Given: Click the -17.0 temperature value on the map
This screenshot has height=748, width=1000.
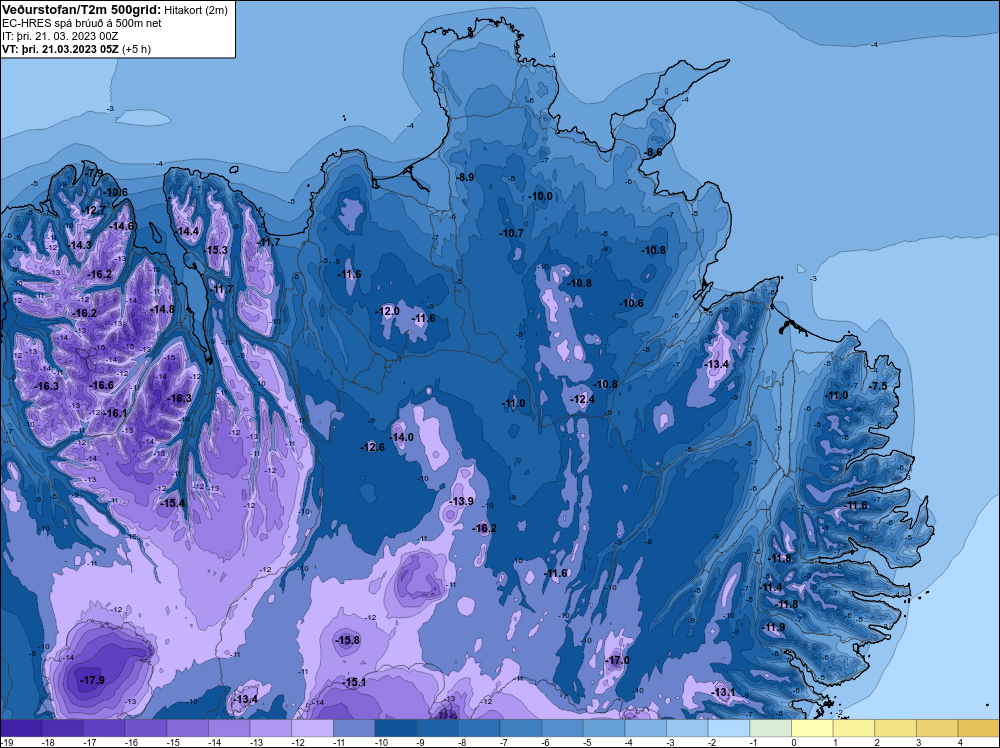Looking at the screenshot, I should (x=617, y=660).
